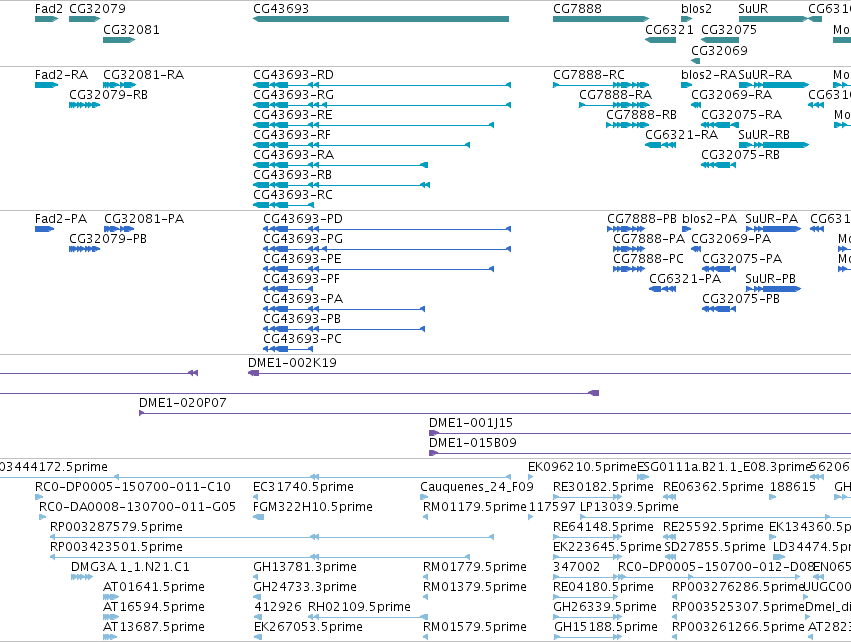Click the CG7888-PB protein label
851x642 pixels.
pos(642,219)
